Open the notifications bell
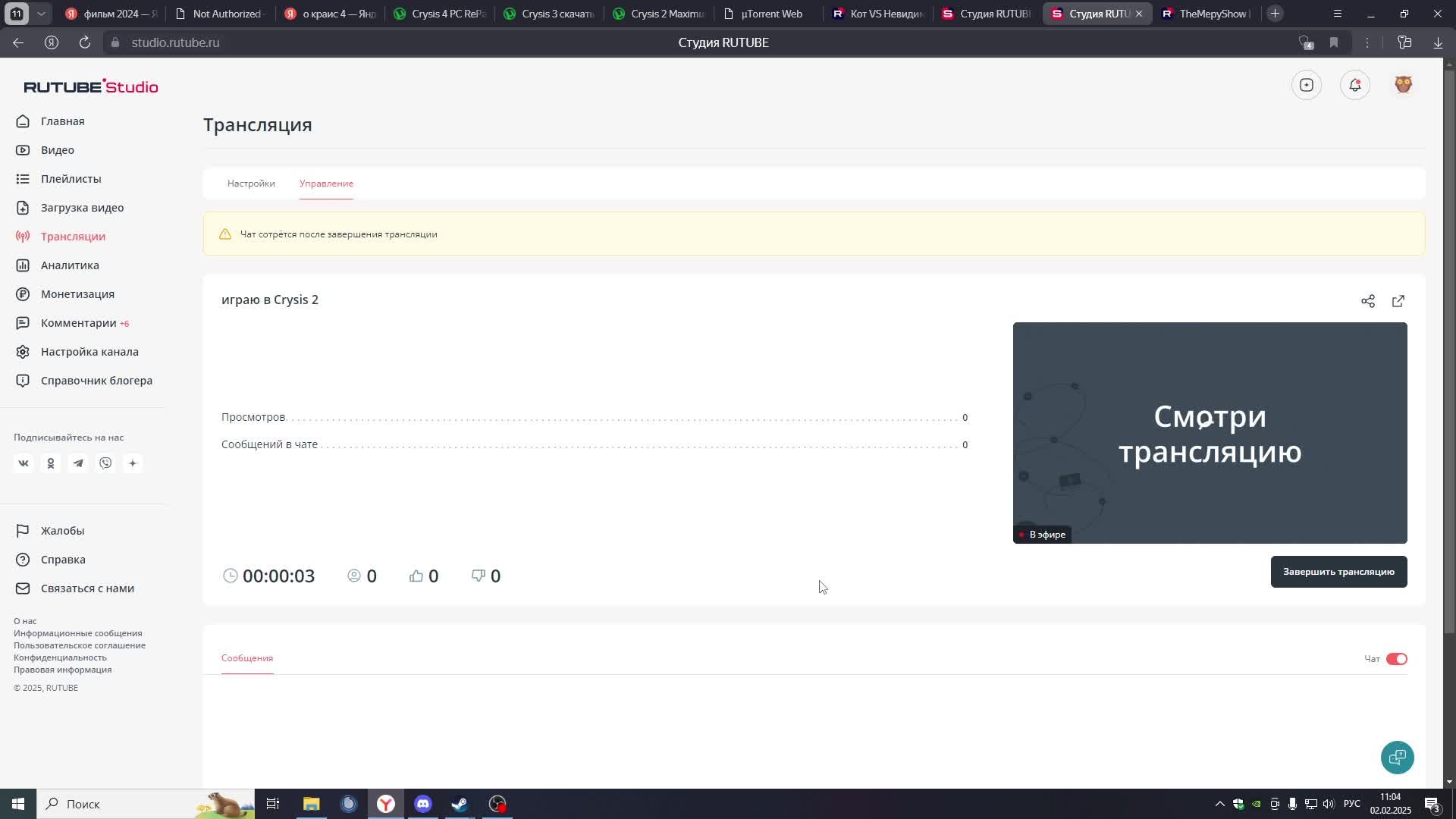This screenshot has width=1456, height=819. pyautogui.click(x=1354, y=85)
